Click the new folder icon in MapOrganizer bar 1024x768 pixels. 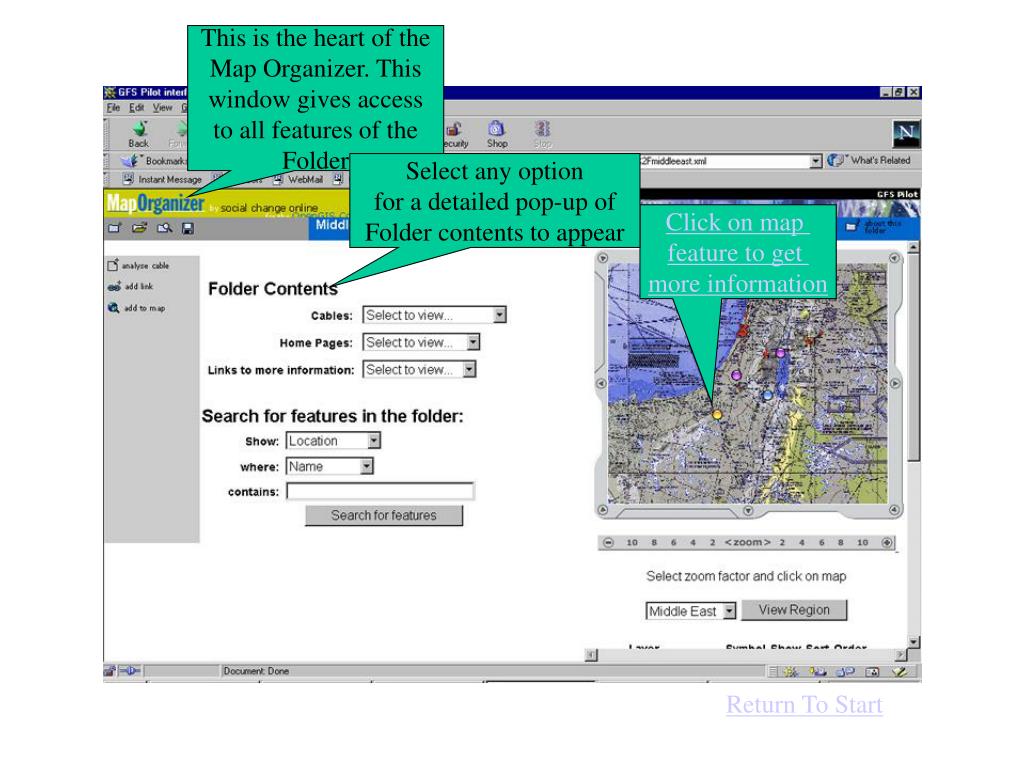[x=115, y=228]
